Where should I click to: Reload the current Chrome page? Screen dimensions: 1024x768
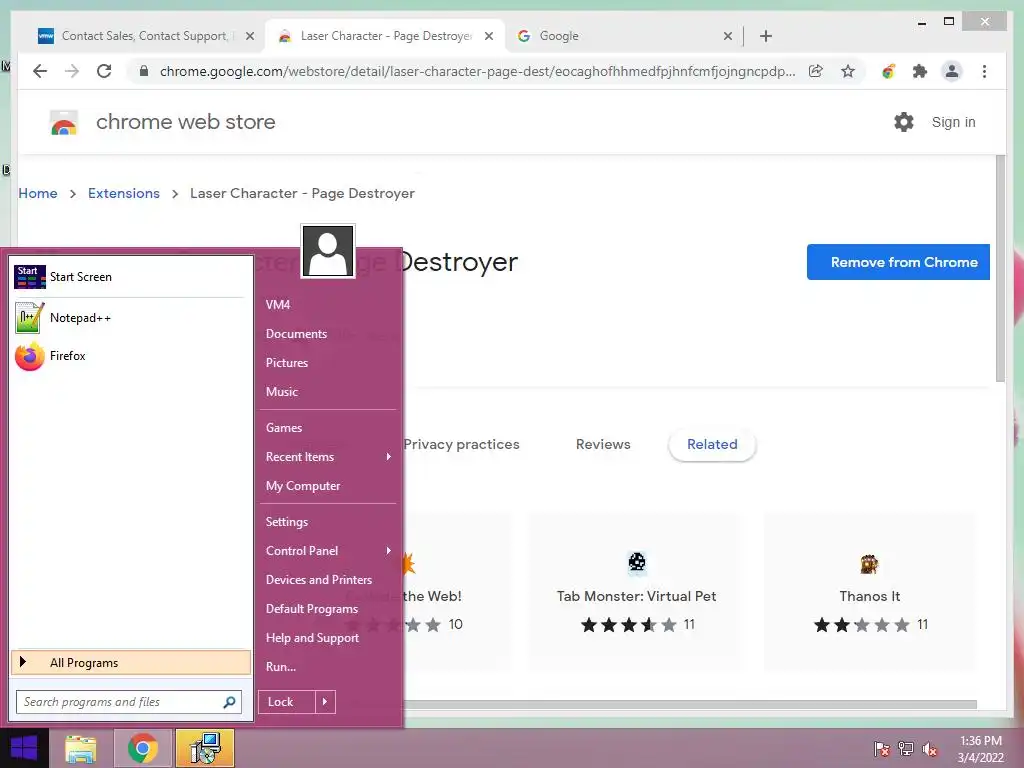[x=104, y=71]
